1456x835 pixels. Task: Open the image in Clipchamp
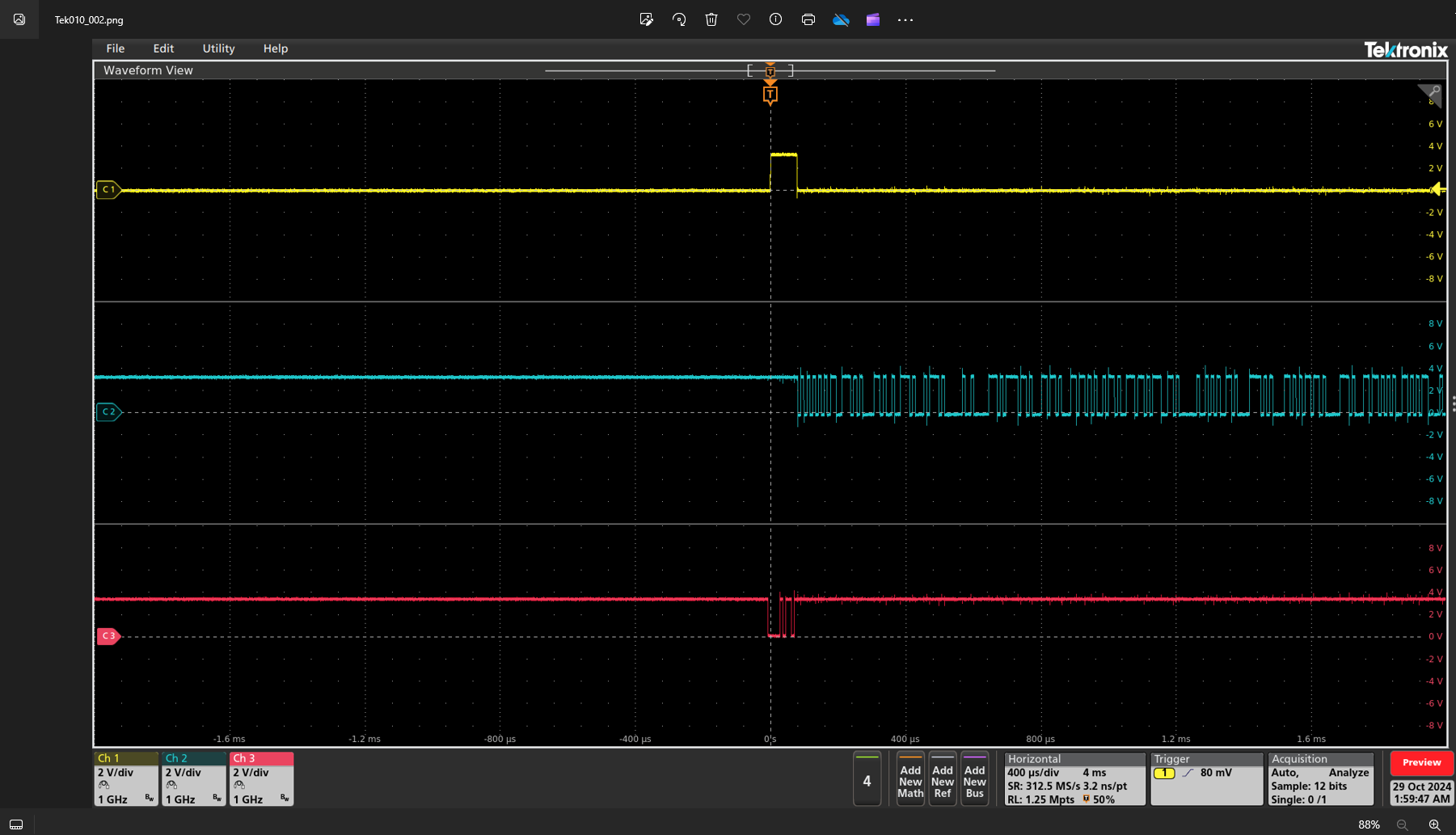coord(873,19)
